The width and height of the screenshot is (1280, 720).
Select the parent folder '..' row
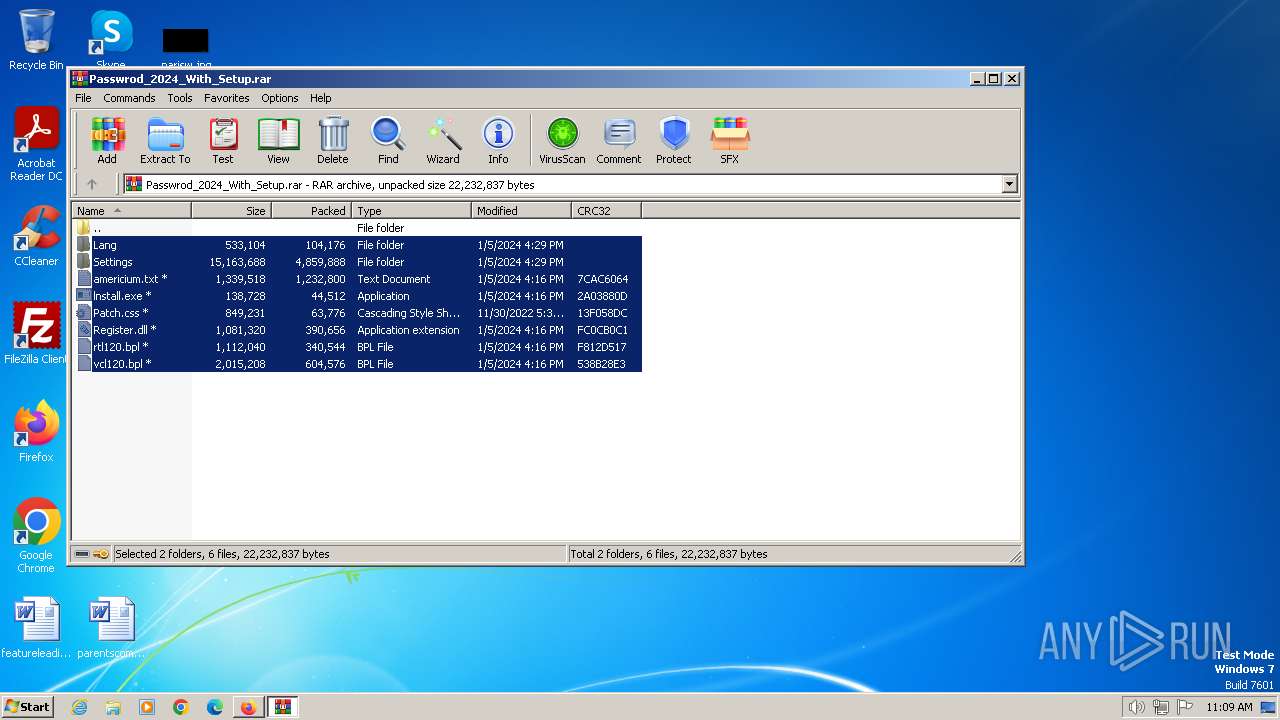click(357, 228)
